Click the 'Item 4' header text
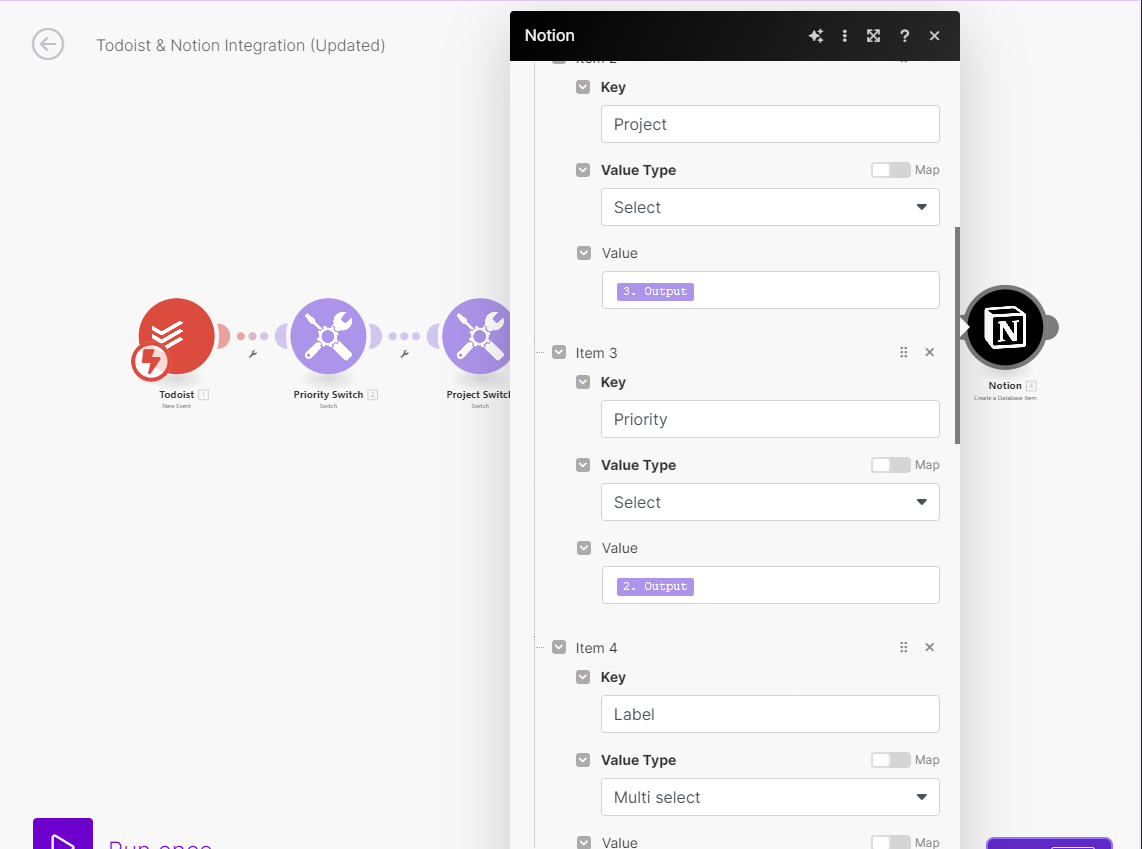1142x849 pixels. [596, 648]
